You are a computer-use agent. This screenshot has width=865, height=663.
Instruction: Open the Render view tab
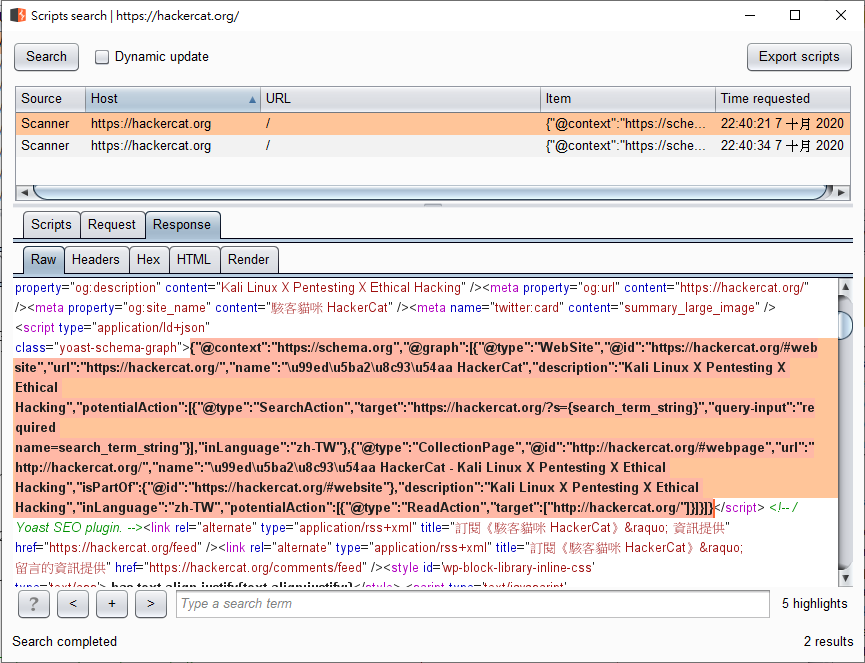click(249, 260)
